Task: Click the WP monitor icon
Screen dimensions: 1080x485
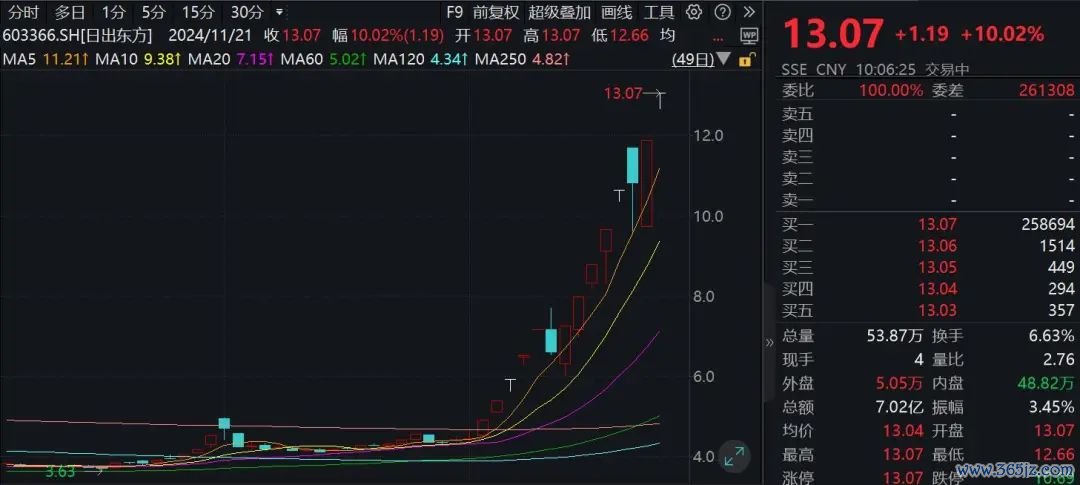Action: coord(748,35)
